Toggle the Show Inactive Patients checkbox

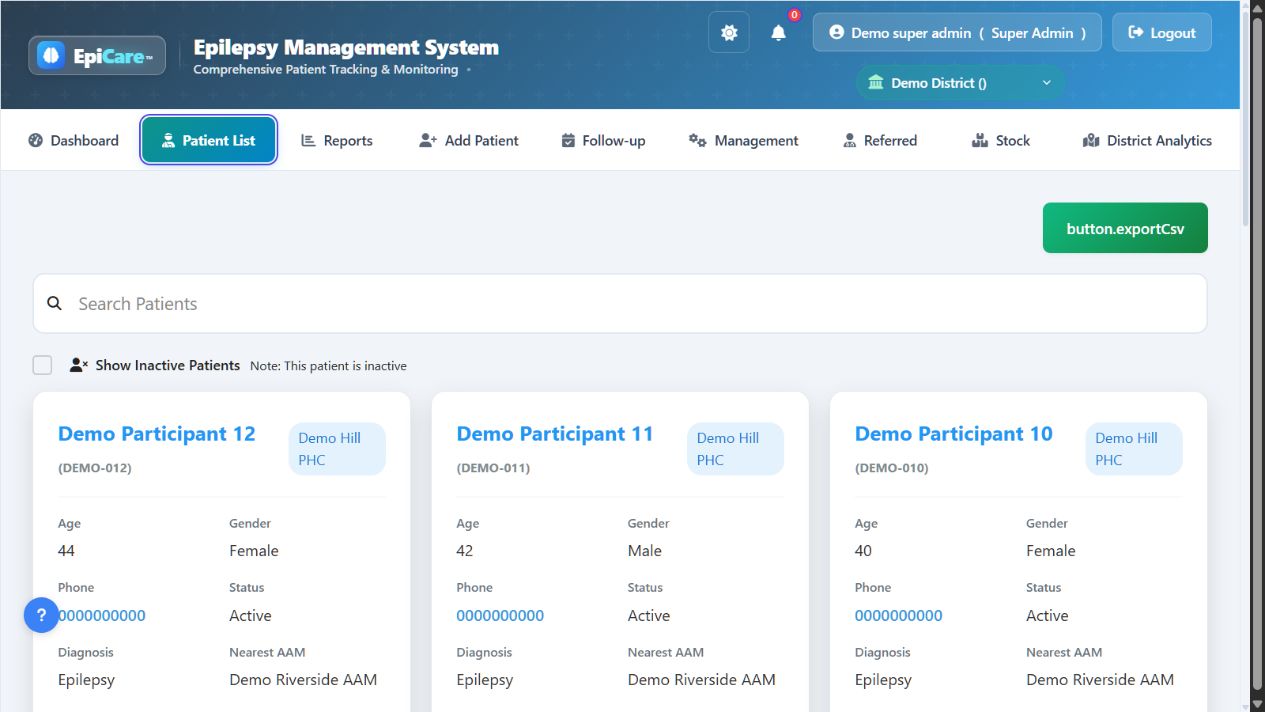42,365
